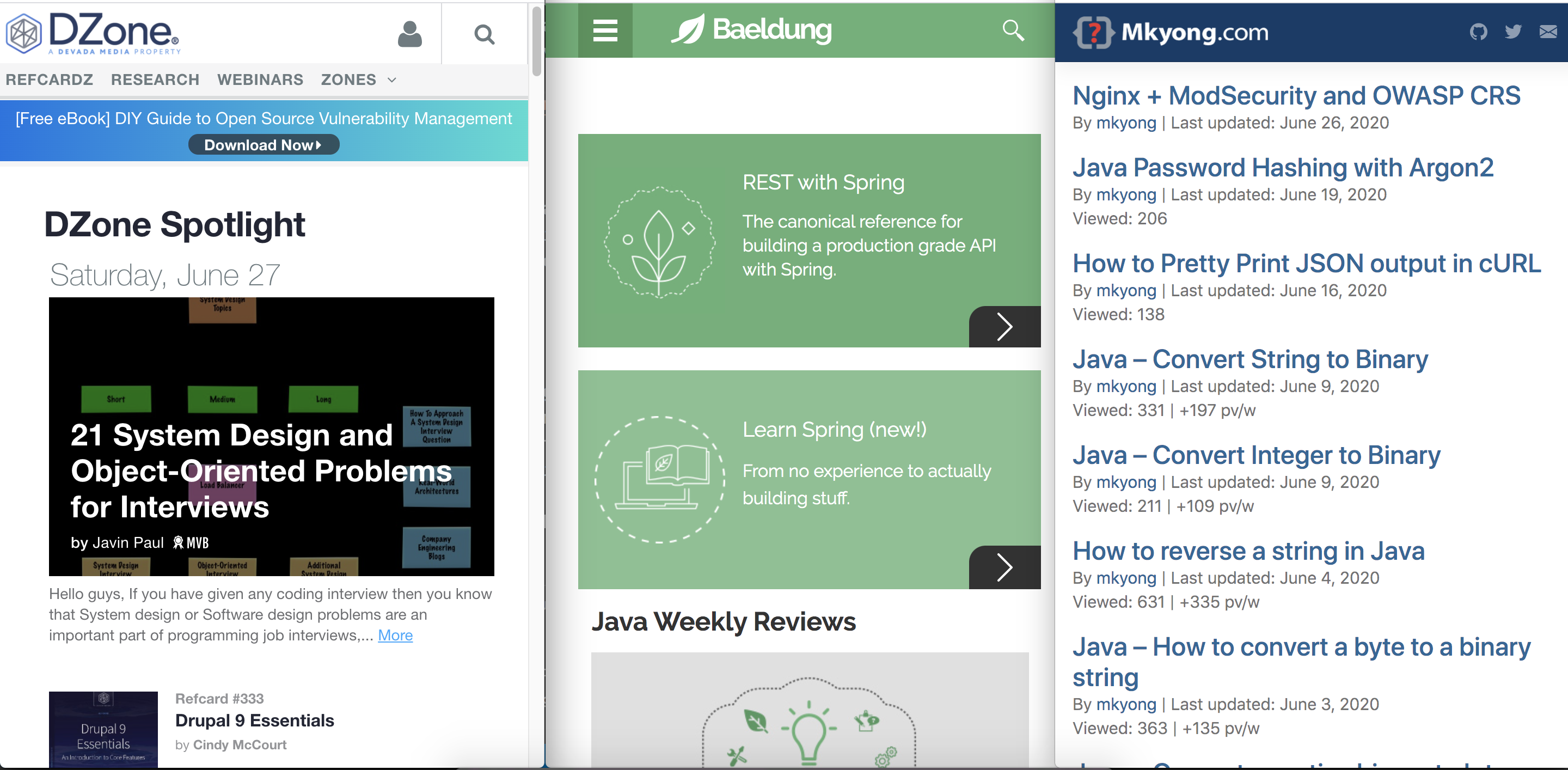Click Java Weekly Reviews heading

pos(723,621)
